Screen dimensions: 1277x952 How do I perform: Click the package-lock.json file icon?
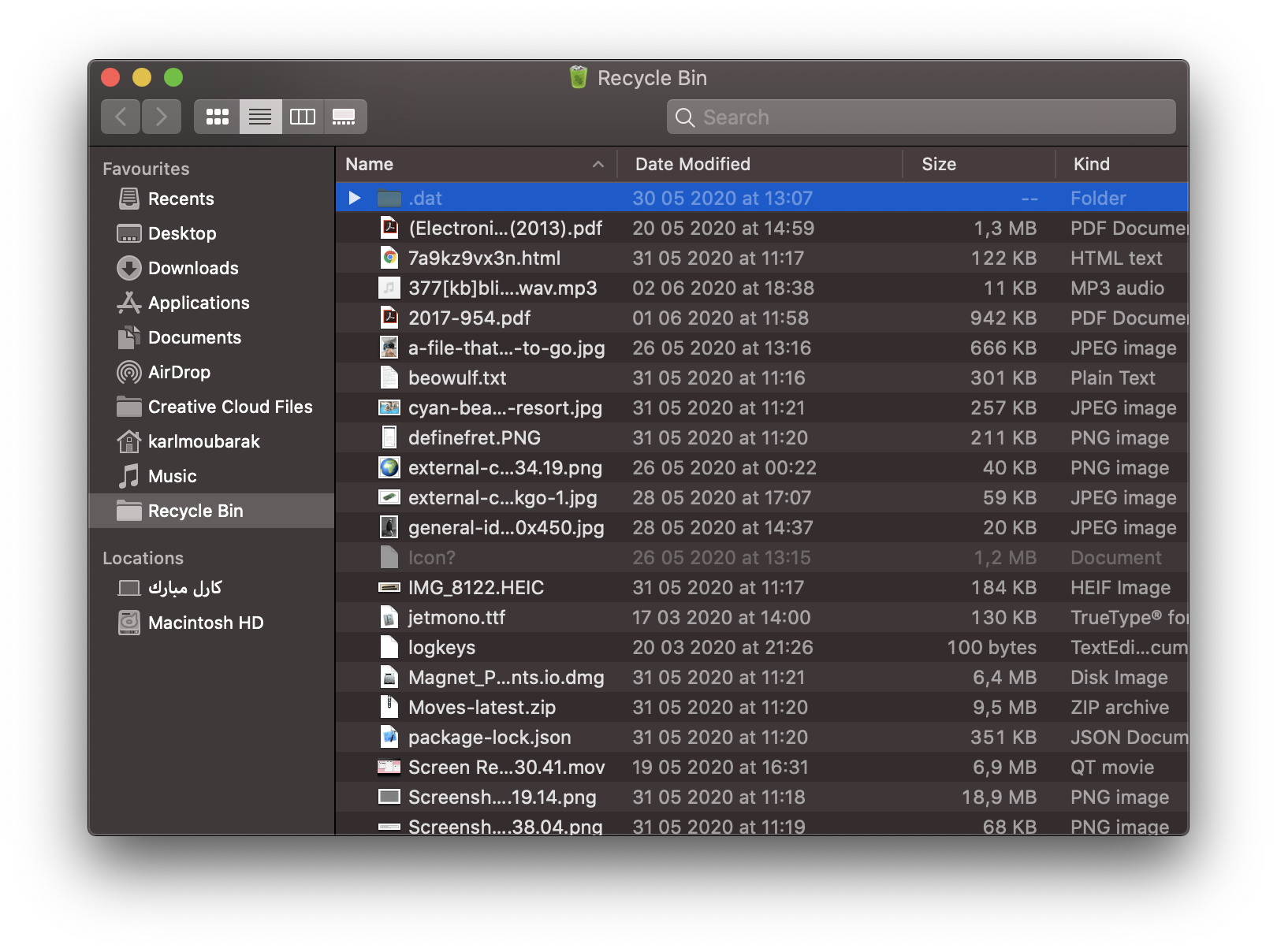coord(389,737)
